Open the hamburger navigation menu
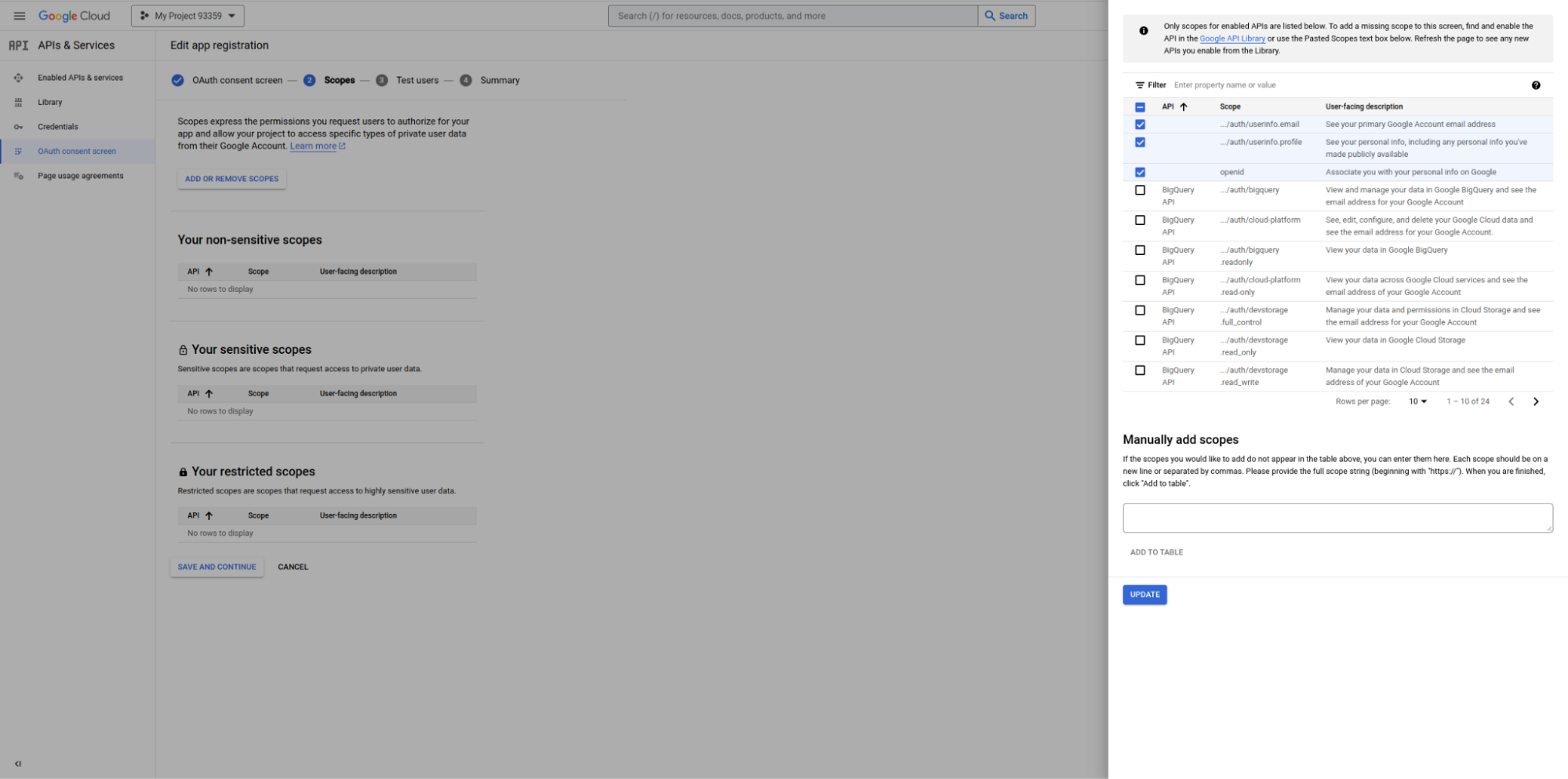This screenshot has height=779, width=1568. [x=20, y=16]
